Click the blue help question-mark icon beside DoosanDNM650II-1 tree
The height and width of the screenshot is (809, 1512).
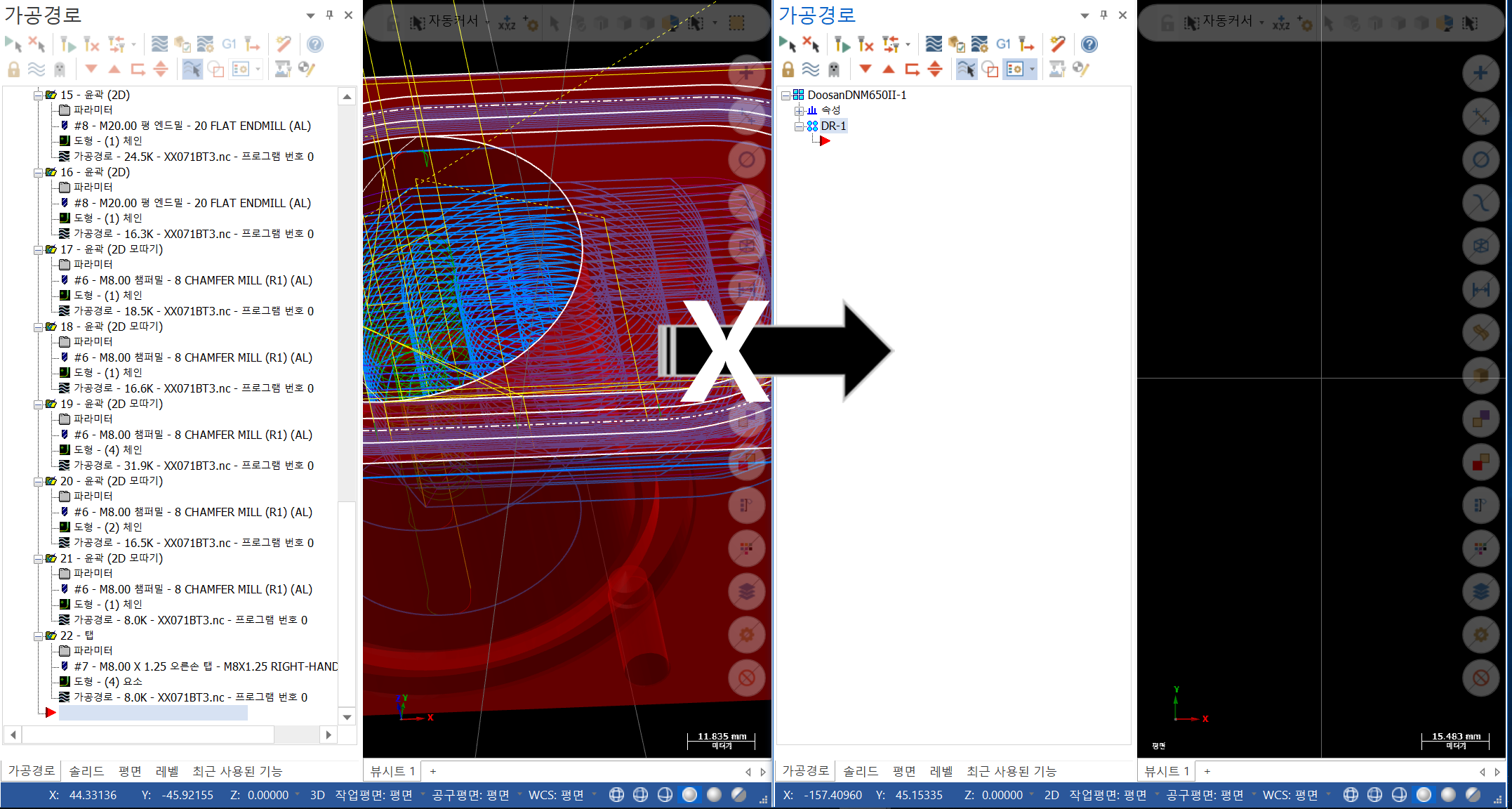point(1089,44)
